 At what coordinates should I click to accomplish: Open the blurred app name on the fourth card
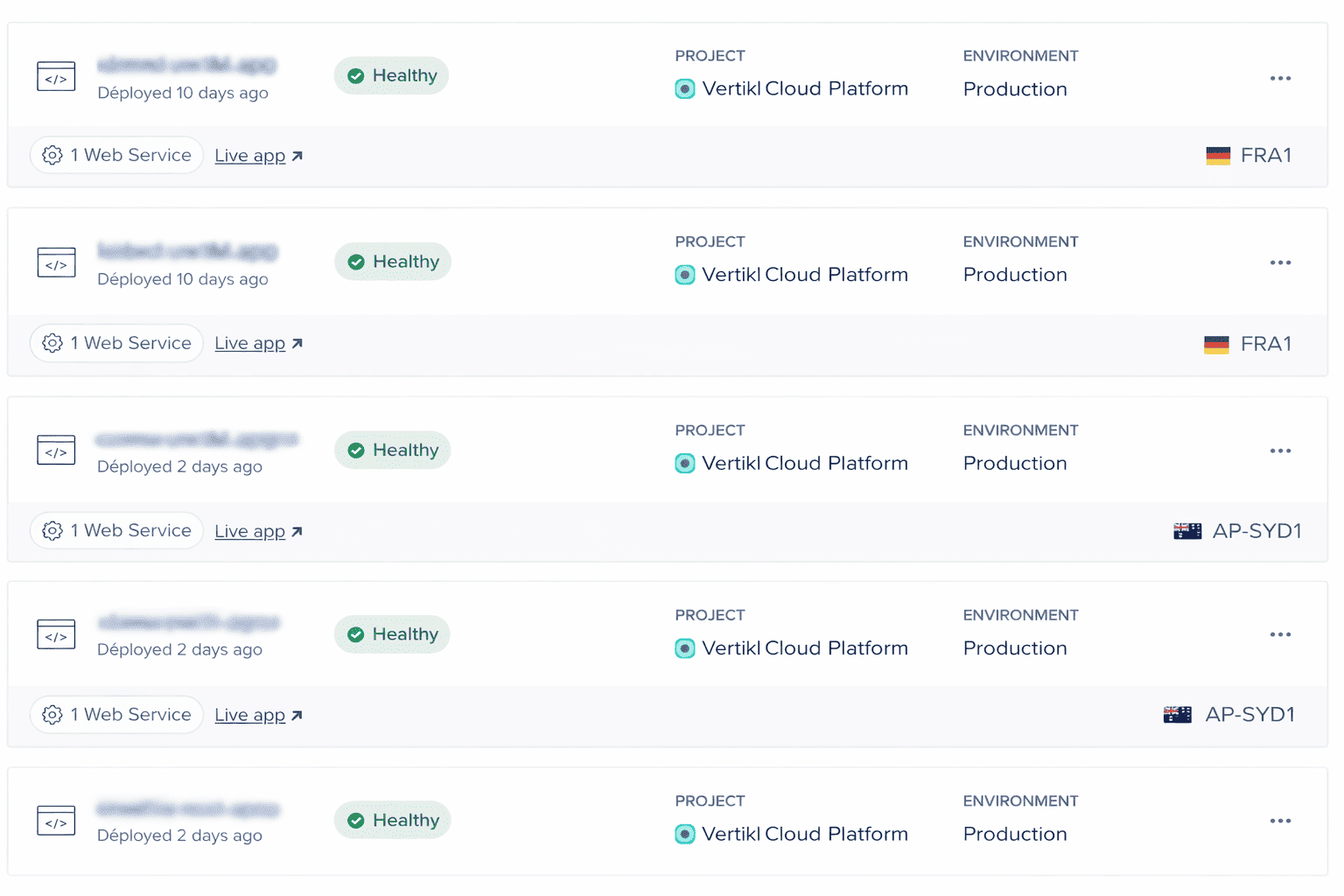[188, 622]
